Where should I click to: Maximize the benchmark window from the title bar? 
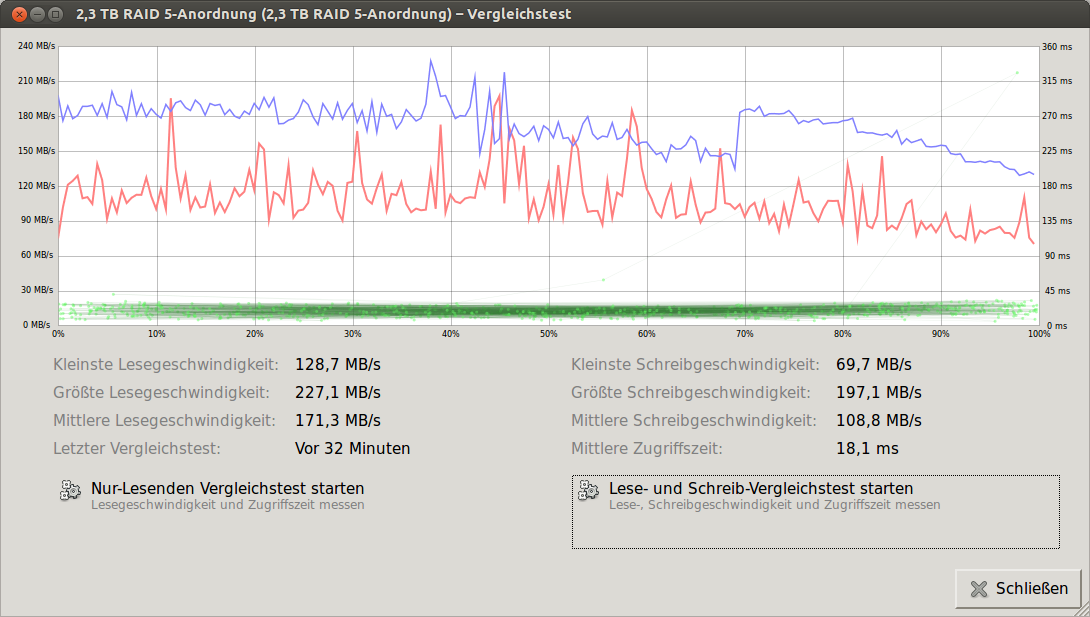(56, 15)
